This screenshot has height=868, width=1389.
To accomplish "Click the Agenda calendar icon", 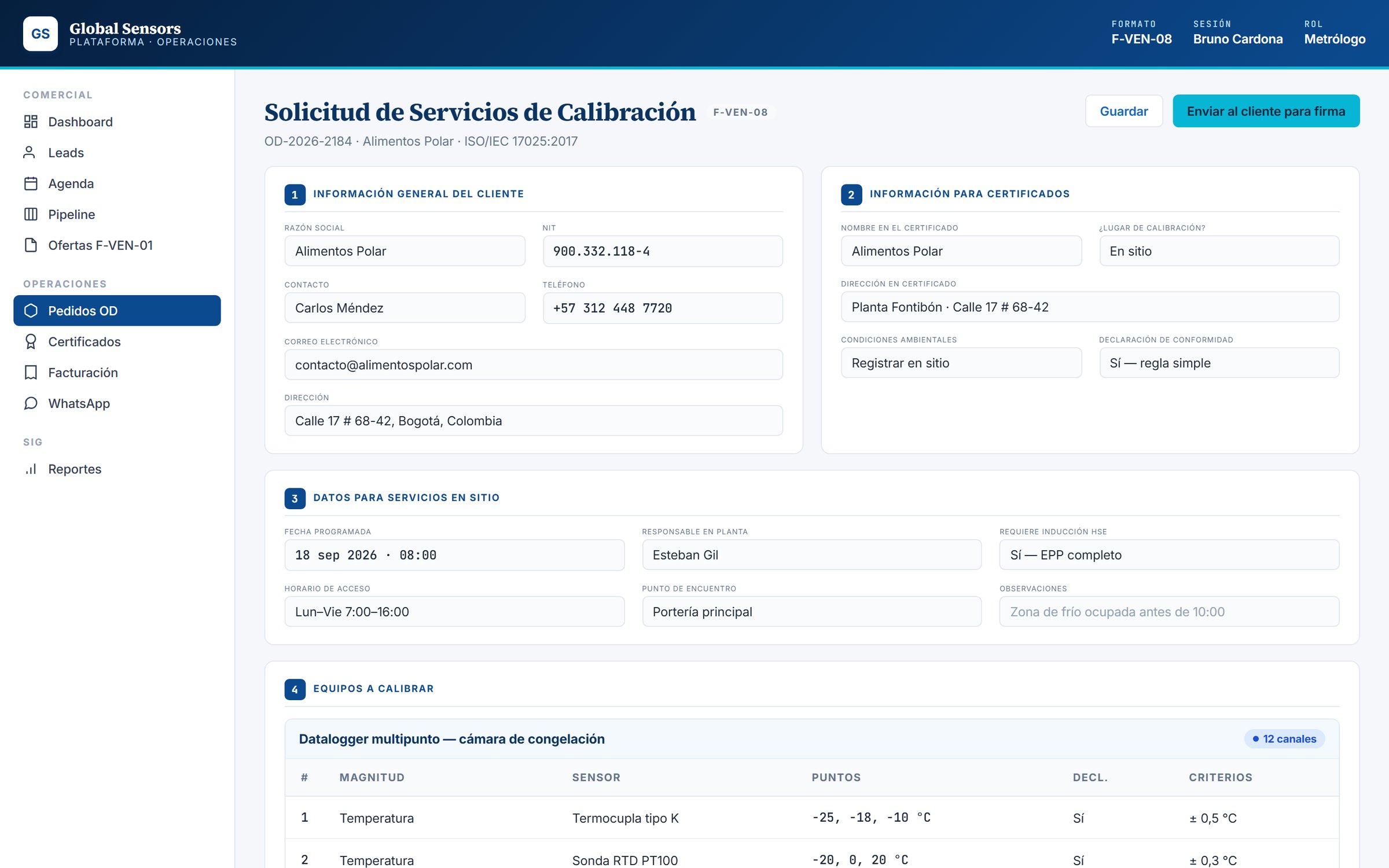I will [31, 183].
